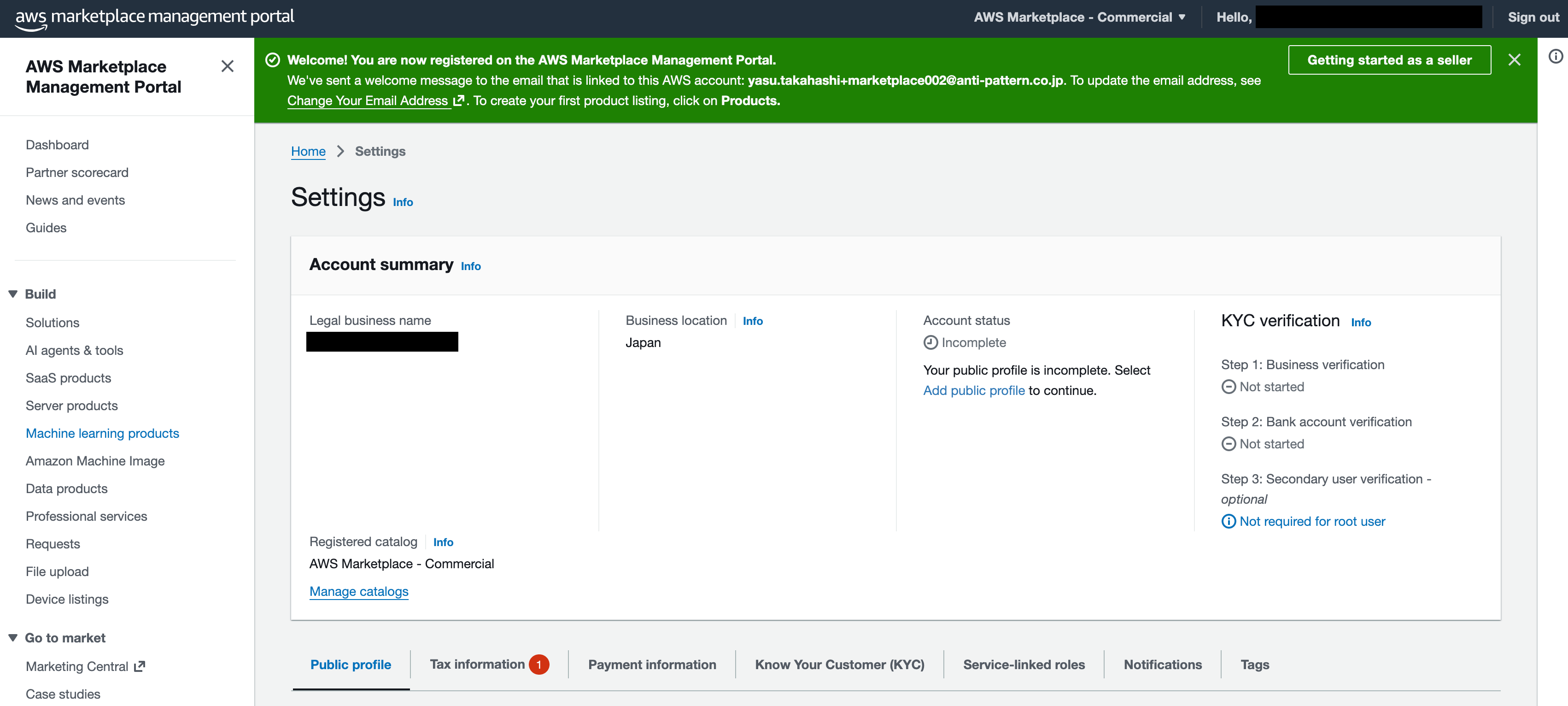Click the Not started icon under Step 1 Business verification
Screen dimensions: 1568x706
(1229, 387)
